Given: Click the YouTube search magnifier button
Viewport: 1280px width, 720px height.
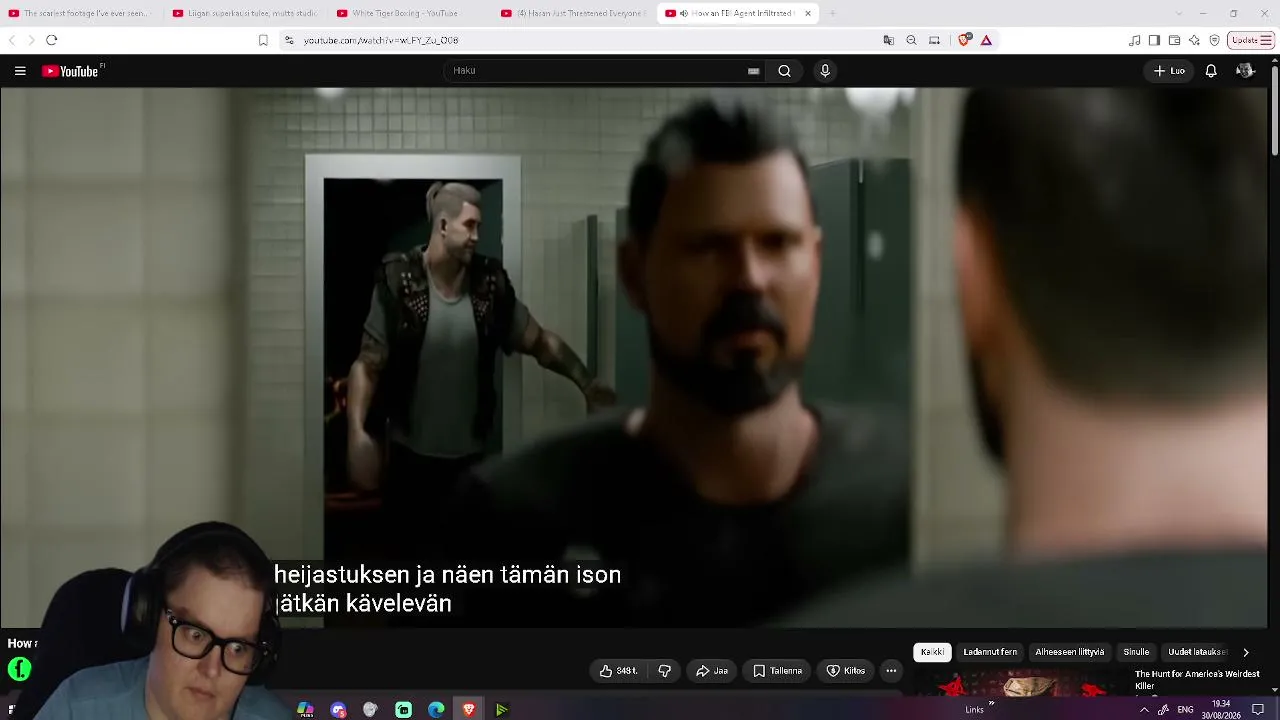Looking at the screenshot, I should [x=784, y=71].
